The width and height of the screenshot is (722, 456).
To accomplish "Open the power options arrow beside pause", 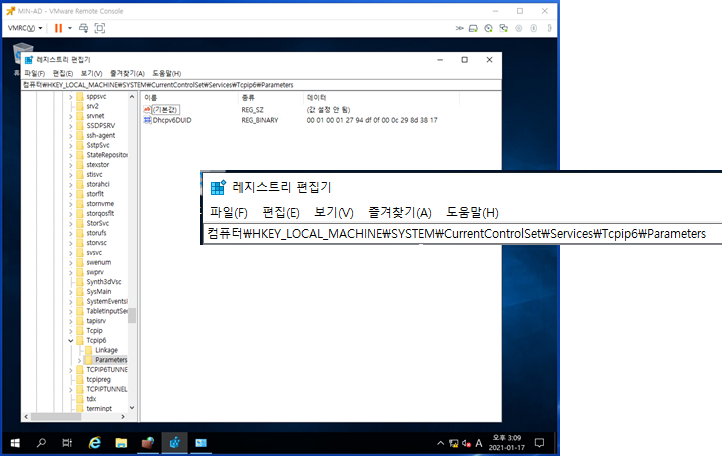I will 70,28.
